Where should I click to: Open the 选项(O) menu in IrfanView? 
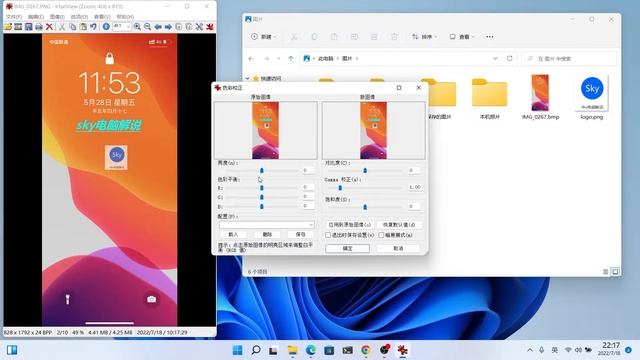click(x=79, y=17)
